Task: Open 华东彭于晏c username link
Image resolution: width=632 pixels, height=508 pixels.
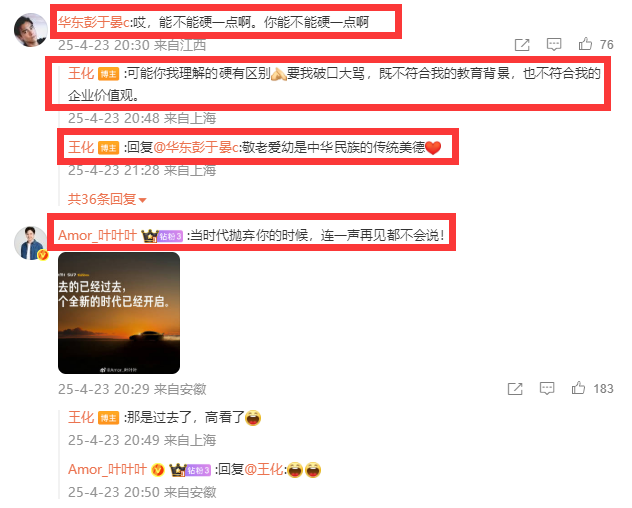Action: tap(94, 22)
